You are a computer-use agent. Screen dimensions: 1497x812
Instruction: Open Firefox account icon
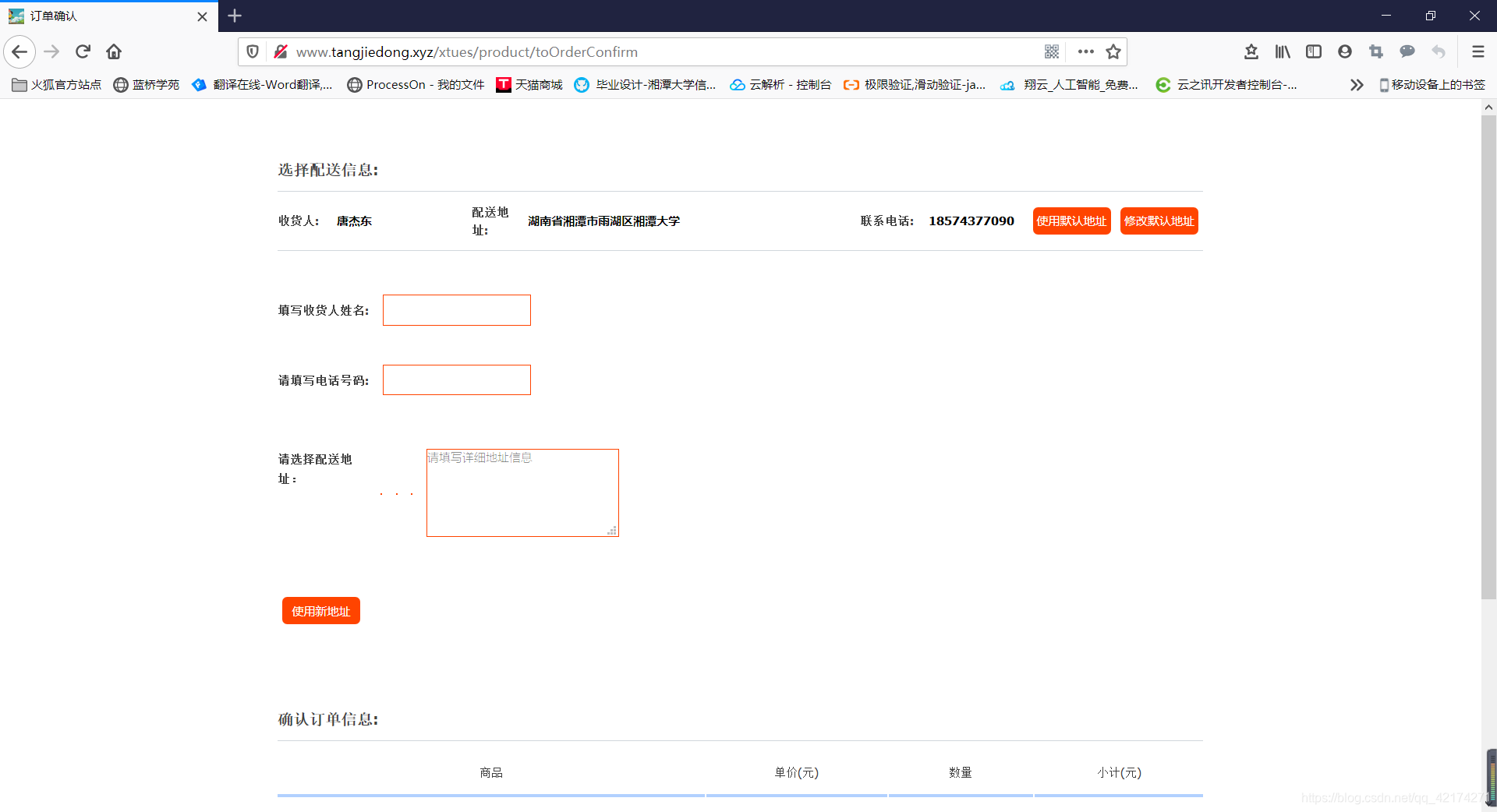(x=1345, y=52)
